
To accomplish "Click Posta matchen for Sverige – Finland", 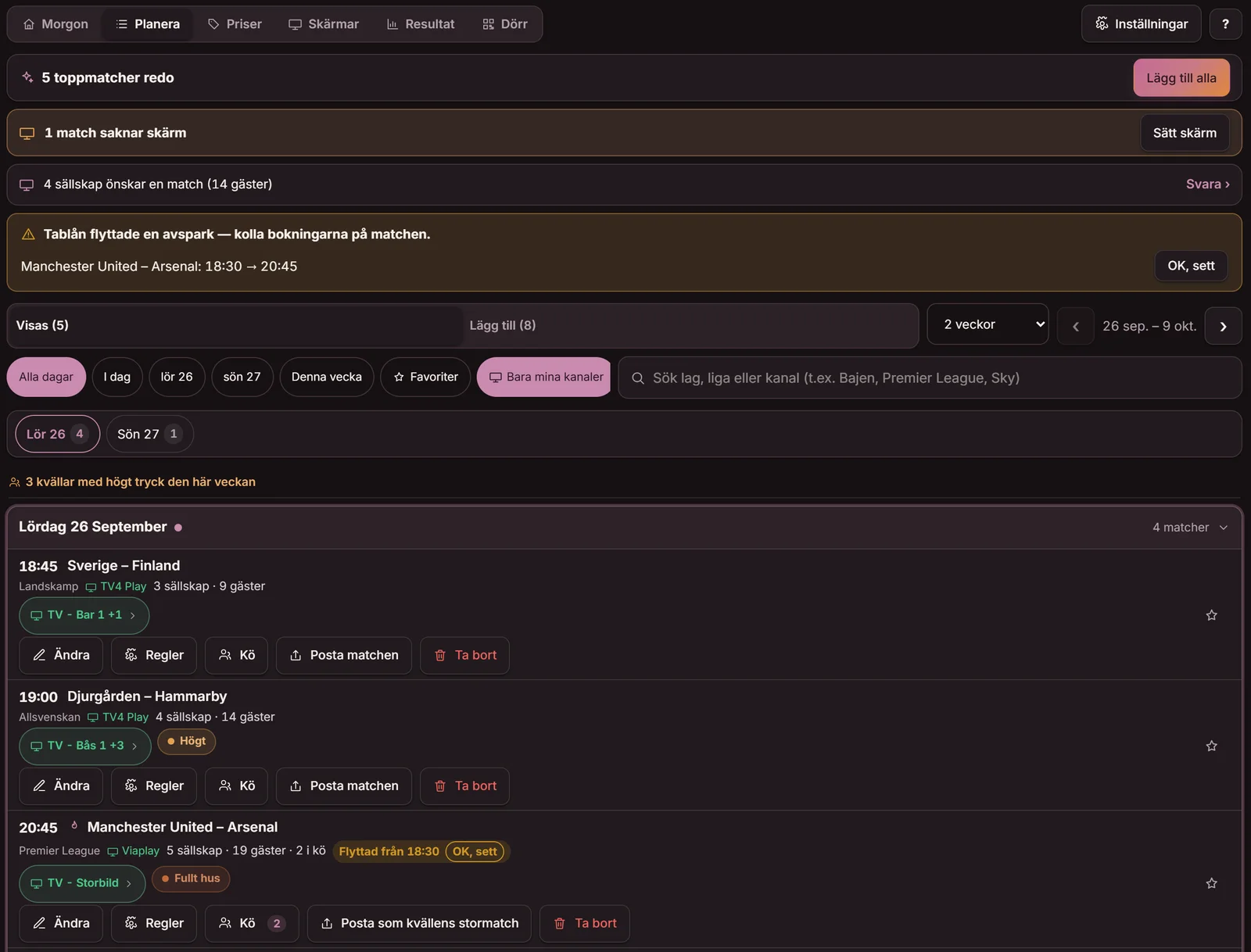I will (344, 655).
